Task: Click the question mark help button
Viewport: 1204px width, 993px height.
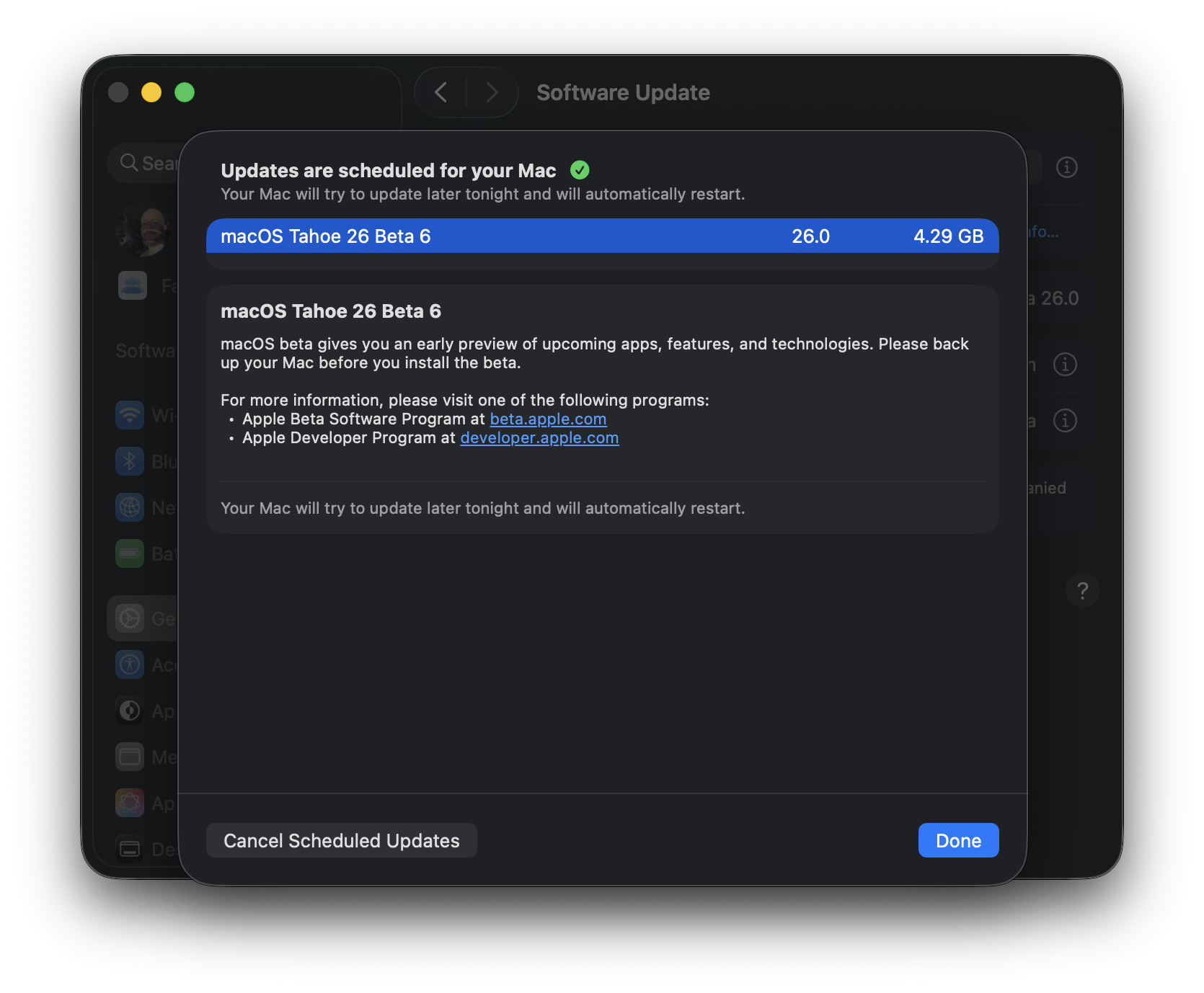Action: [1082, 591]
